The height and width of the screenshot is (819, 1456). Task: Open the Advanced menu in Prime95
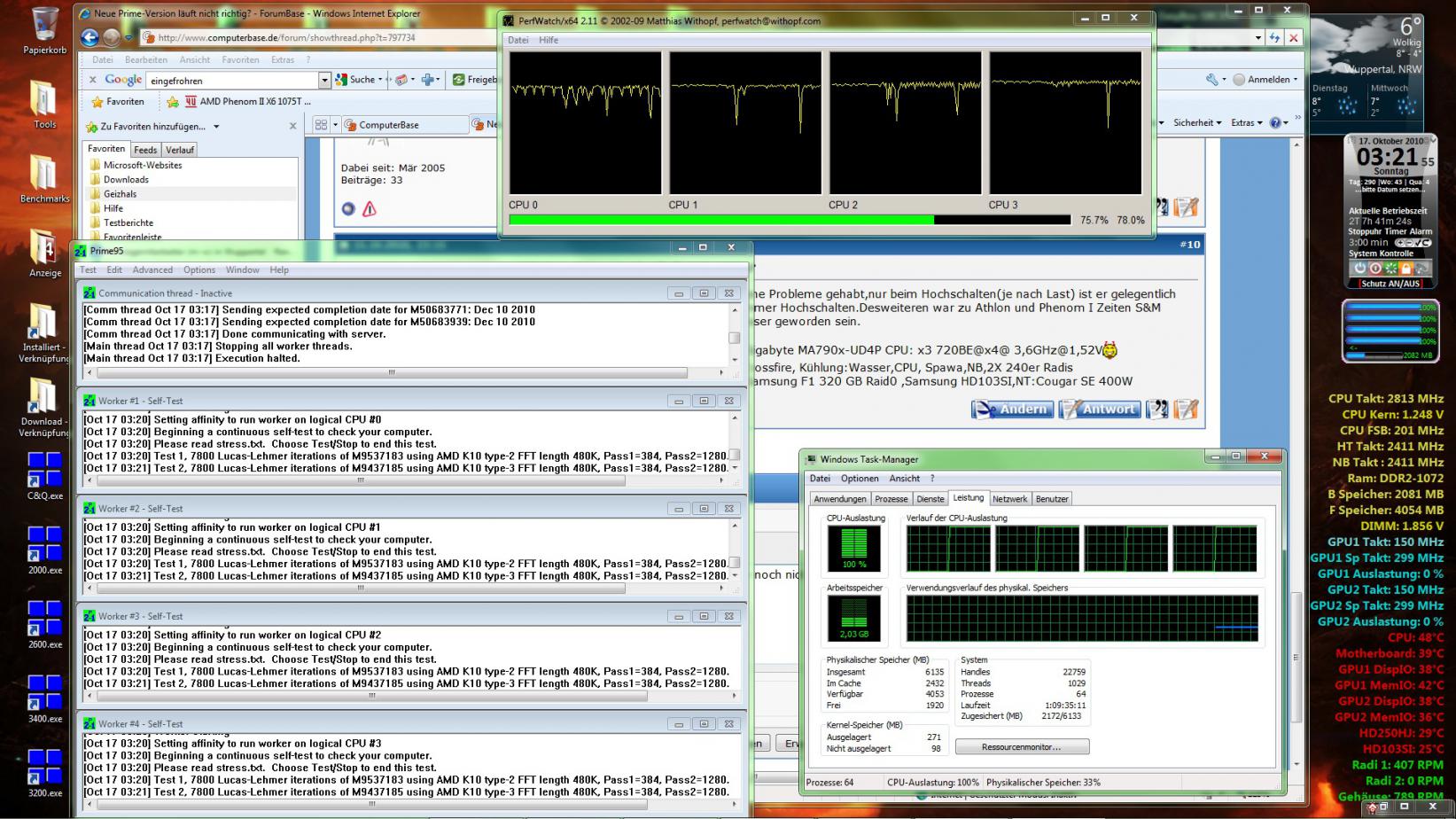pyautogui.click(x=152, y=269)
